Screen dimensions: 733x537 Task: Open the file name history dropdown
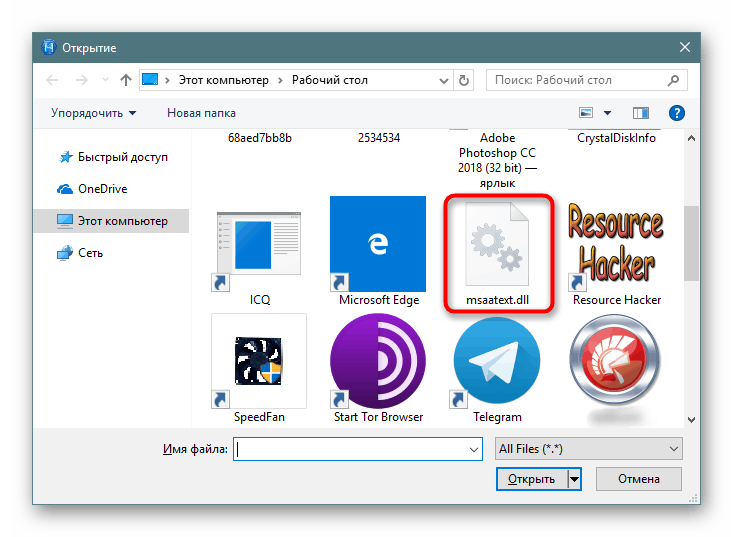click(474, 449)
